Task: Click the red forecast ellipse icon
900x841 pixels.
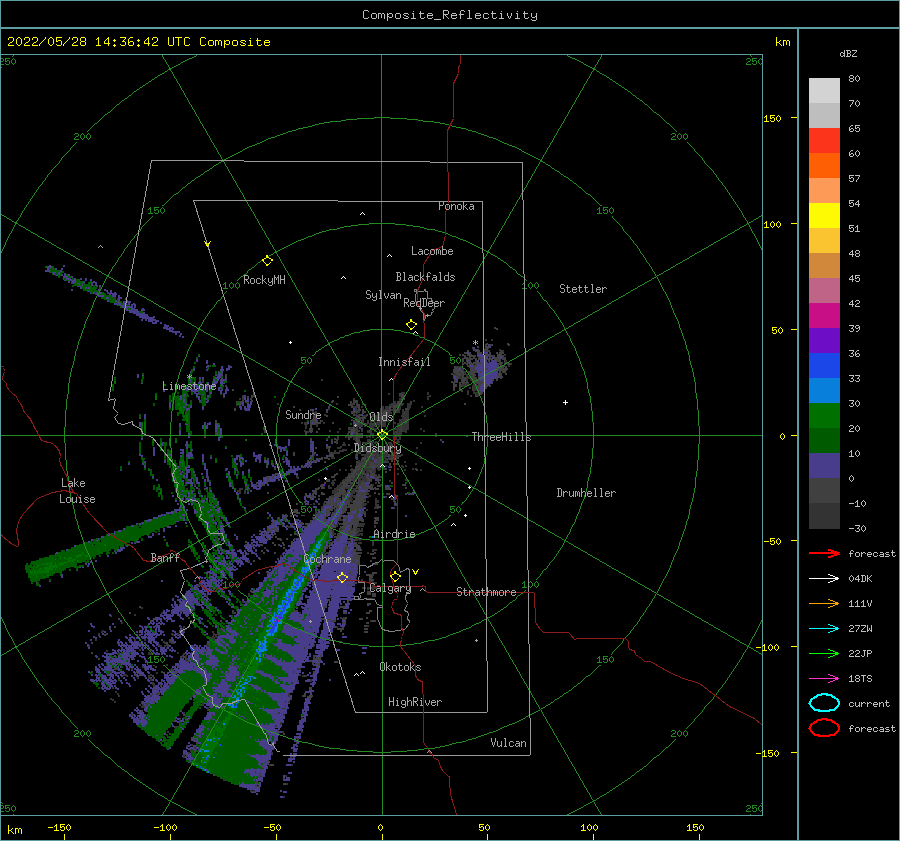Action: (824, 728)
